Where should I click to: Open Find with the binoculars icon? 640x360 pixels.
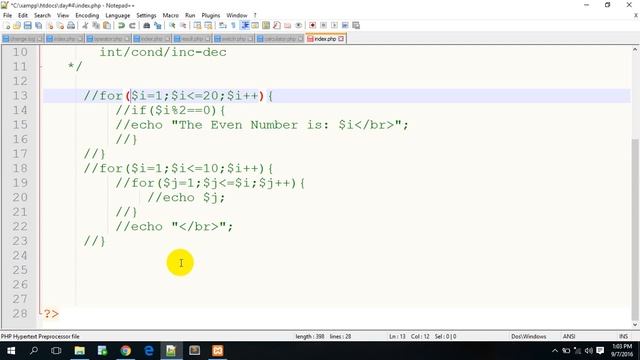(x=147, y=25)
